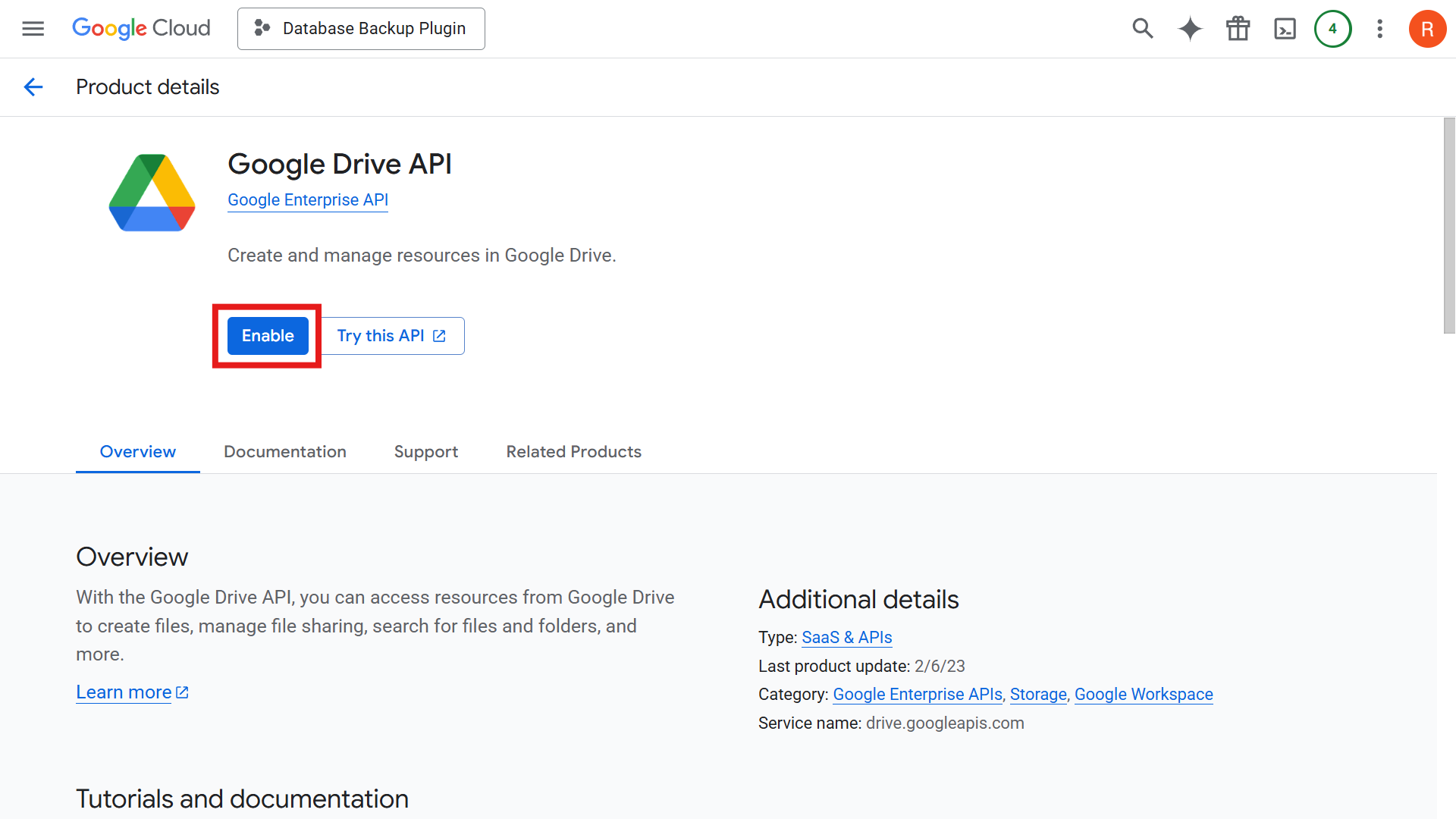Open the Database Backup Plugin project picker
Viewport: 1456px width, 819px height.
pos(361,29)
